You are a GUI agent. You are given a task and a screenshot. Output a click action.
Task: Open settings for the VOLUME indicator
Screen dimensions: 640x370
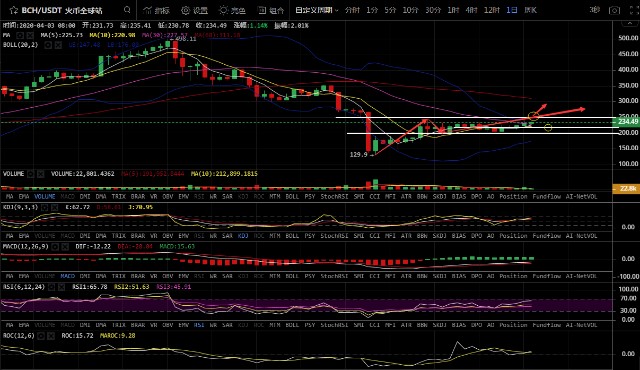tap(31, 174)
